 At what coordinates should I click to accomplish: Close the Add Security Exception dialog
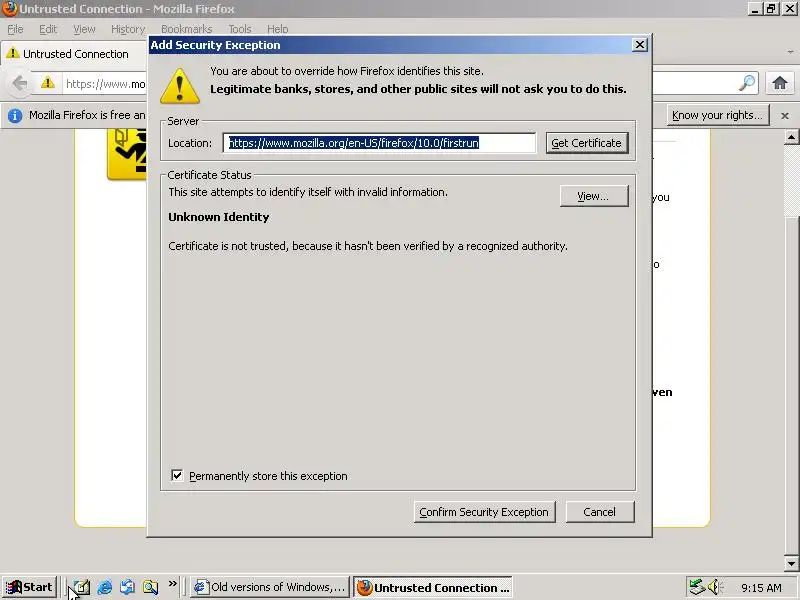pos(639,45)
